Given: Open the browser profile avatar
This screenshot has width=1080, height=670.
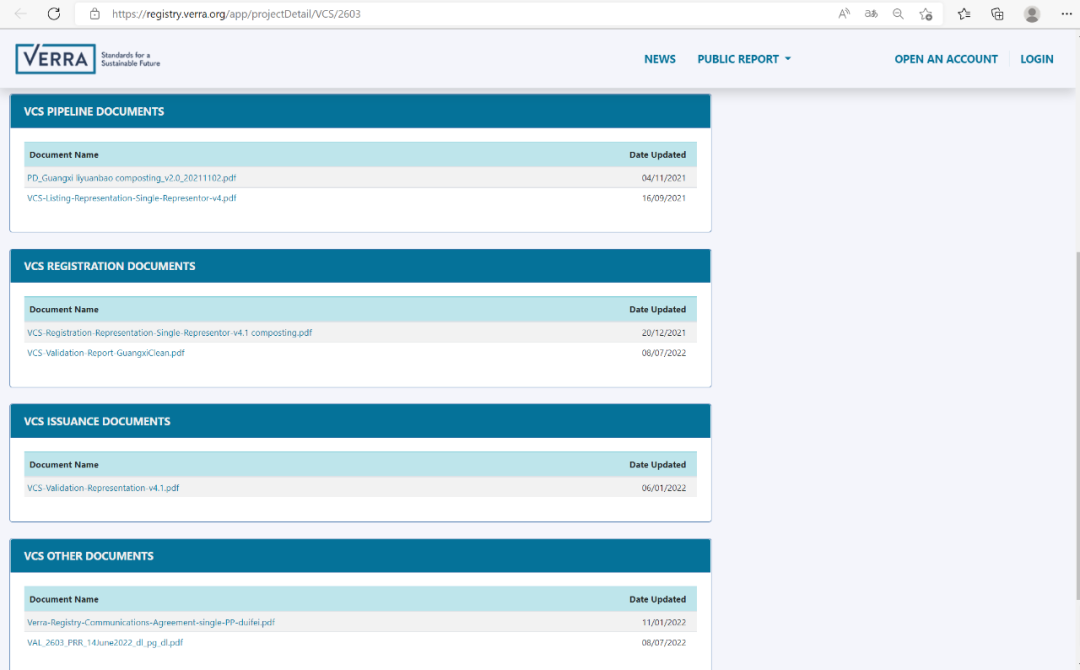Looking at the screenshot, I should point(1032,14).
